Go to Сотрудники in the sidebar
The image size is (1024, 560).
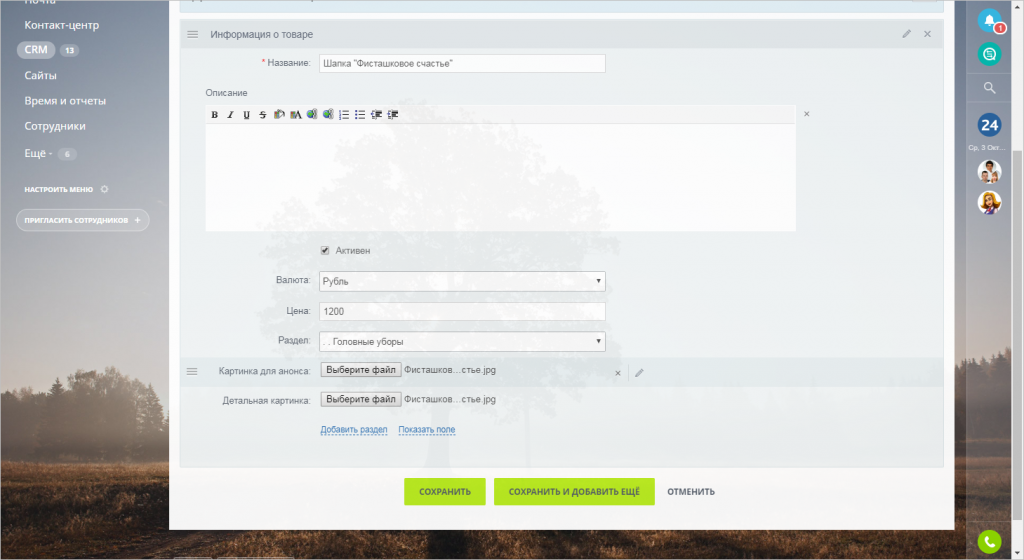56,127
